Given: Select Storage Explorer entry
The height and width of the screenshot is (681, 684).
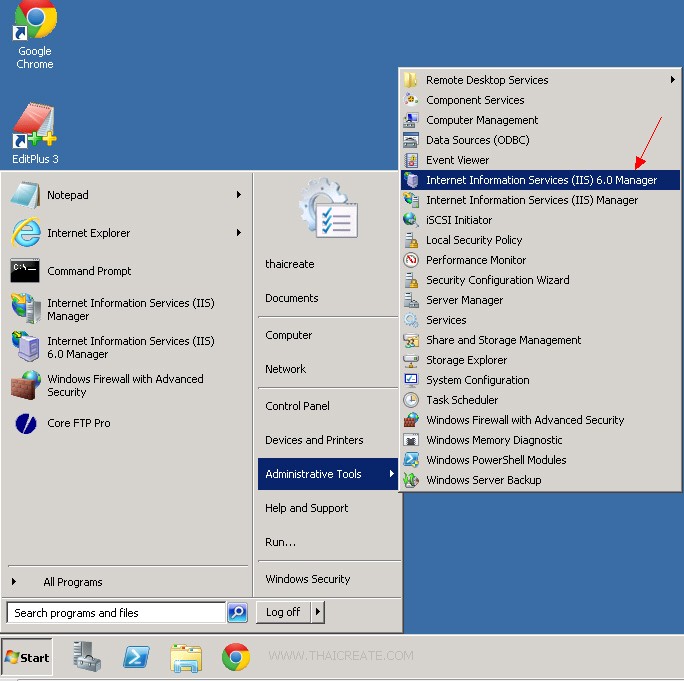Looking at the screenshot, I should click(540, 360).
